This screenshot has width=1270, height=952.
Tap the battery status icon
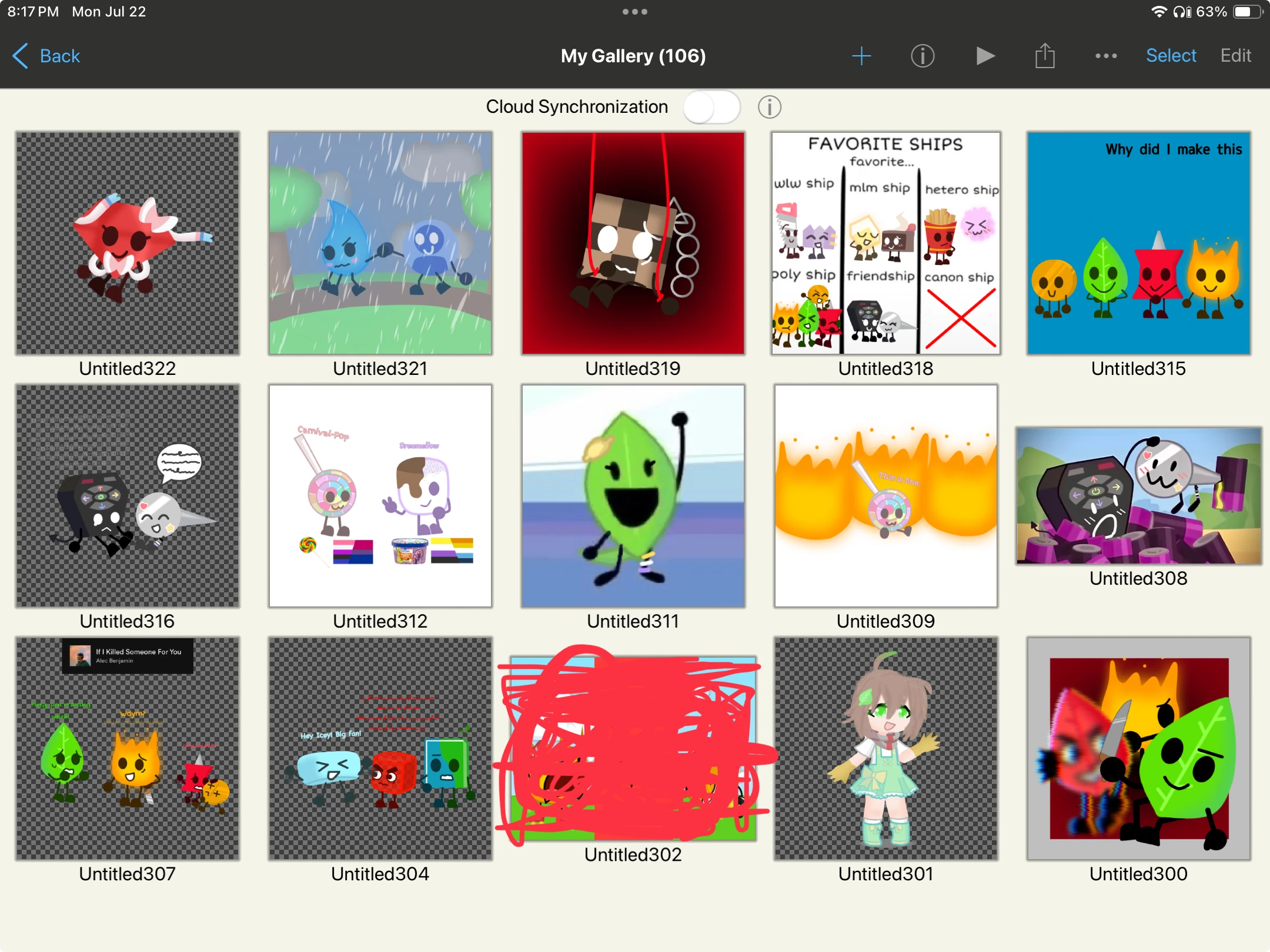pyautogui.click(x=1246, y=12)
